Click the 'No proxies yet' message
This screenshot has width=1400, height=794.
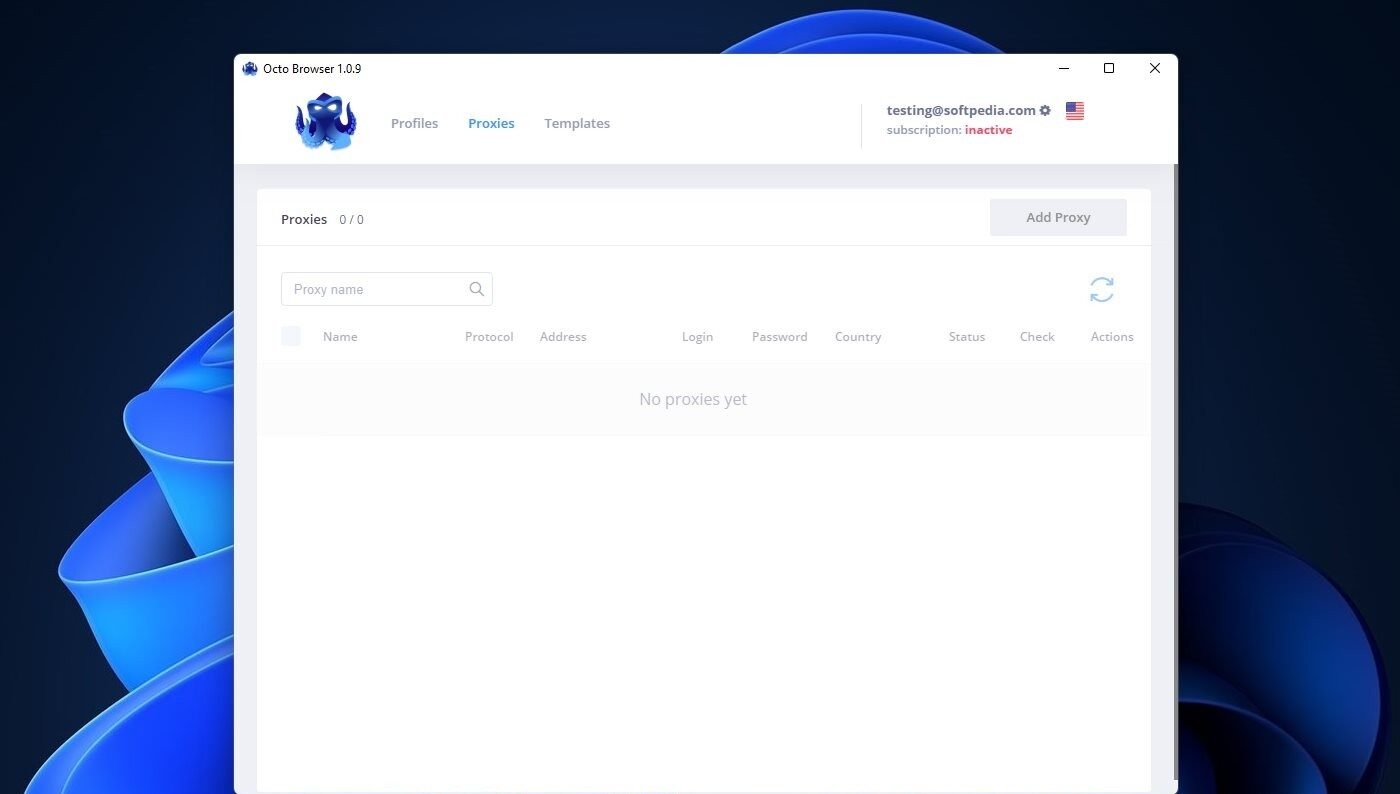693,399
